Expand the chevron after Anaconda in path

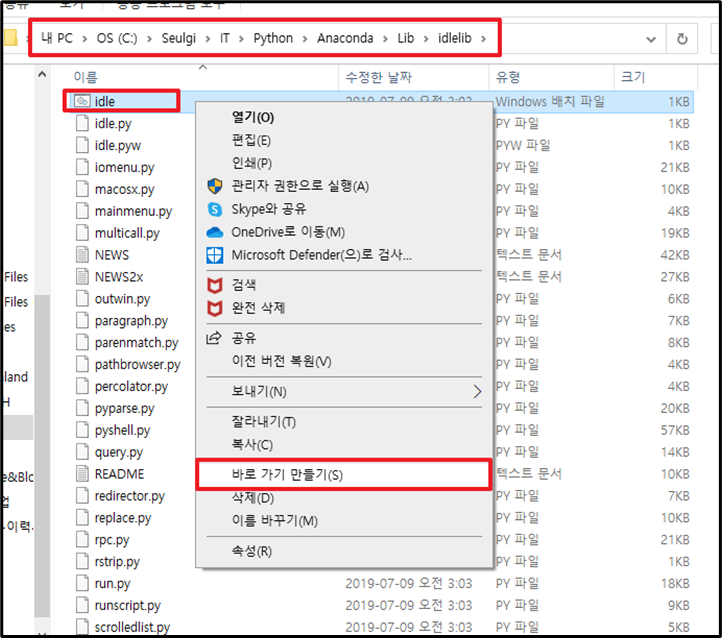385,39
